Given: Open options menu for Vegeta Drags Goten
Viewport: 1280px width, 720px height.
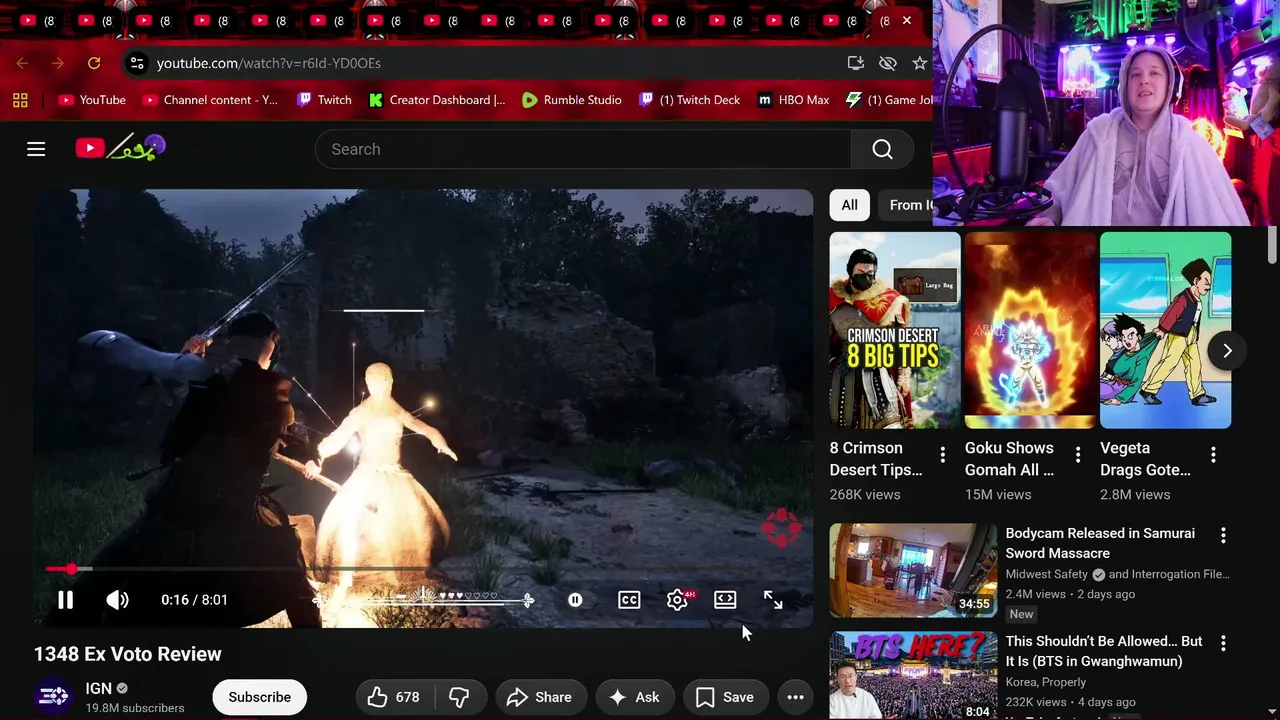Looking at the screenshot, I should click(x=1213, y=455).
